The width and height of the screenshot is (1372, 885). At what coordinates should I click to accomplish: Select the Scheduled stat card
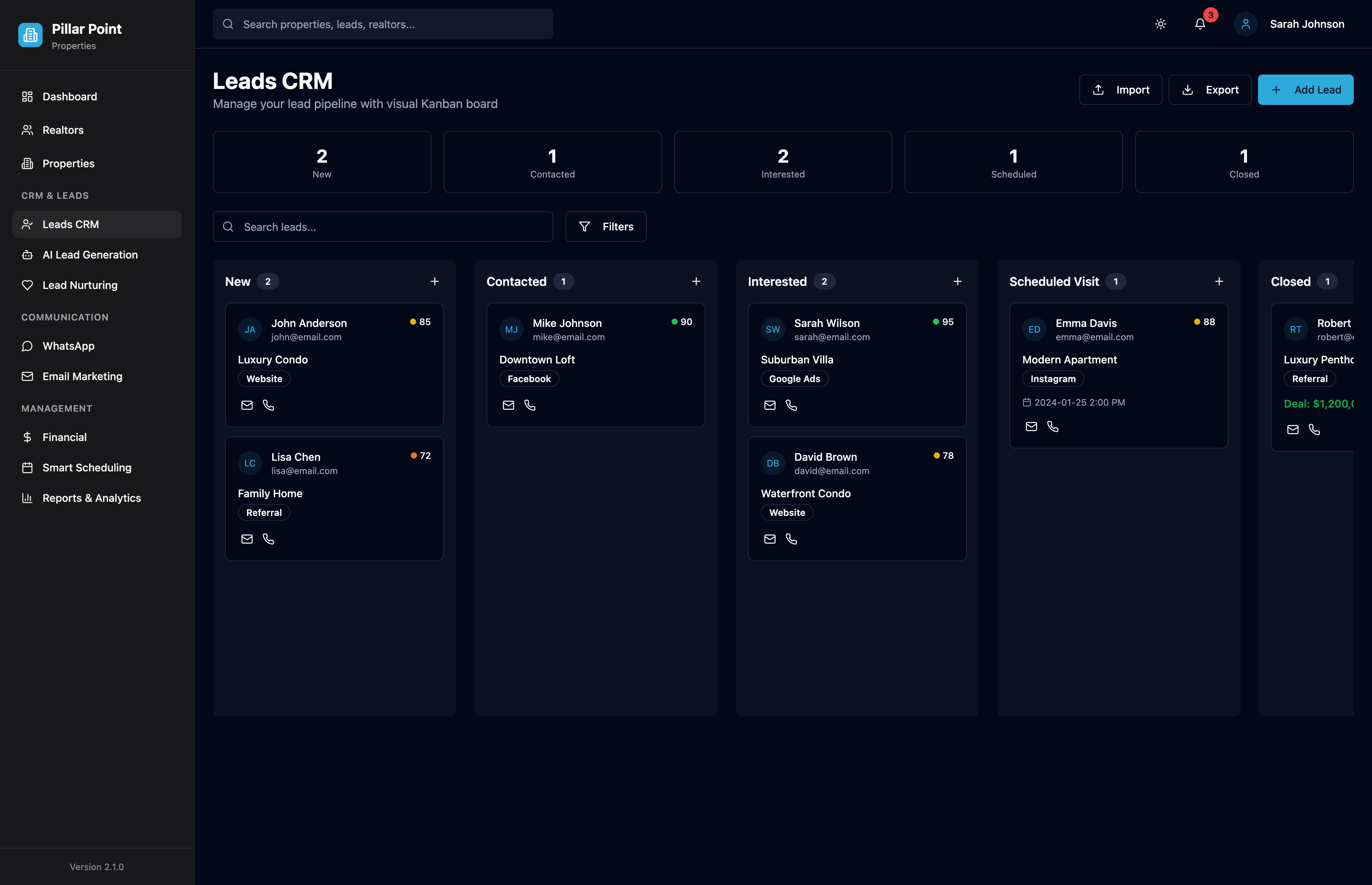tap(1014, 162)
